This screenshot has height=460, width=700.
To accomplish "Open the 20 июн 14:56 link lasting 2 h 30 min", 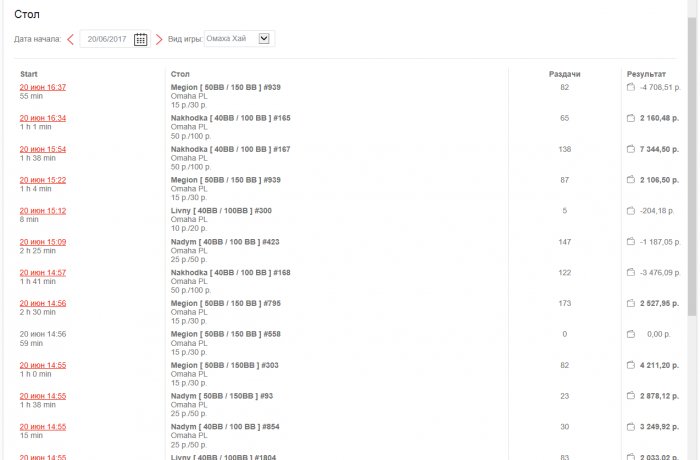I will 43,303.
